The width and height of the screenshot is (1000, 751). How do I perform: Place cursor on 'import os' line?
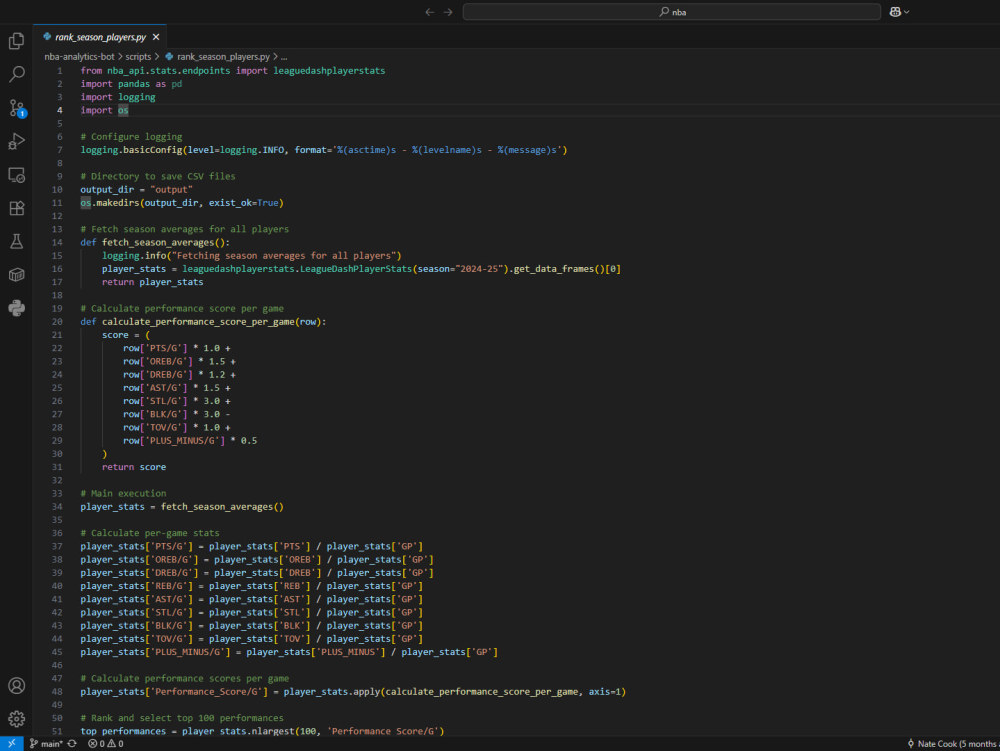point(105,110)
